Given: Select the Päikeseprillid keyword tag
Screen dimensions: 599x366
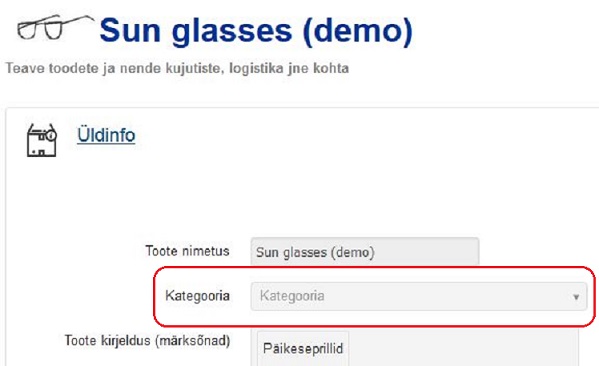Looking at the screenshot, I should pos(303,348).
